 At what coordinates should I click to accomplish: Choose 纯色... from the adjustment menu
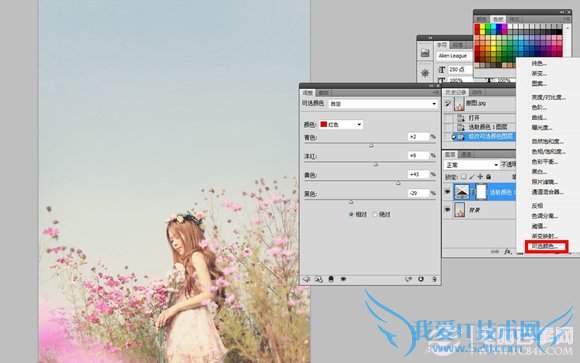[x=539, y=64]
